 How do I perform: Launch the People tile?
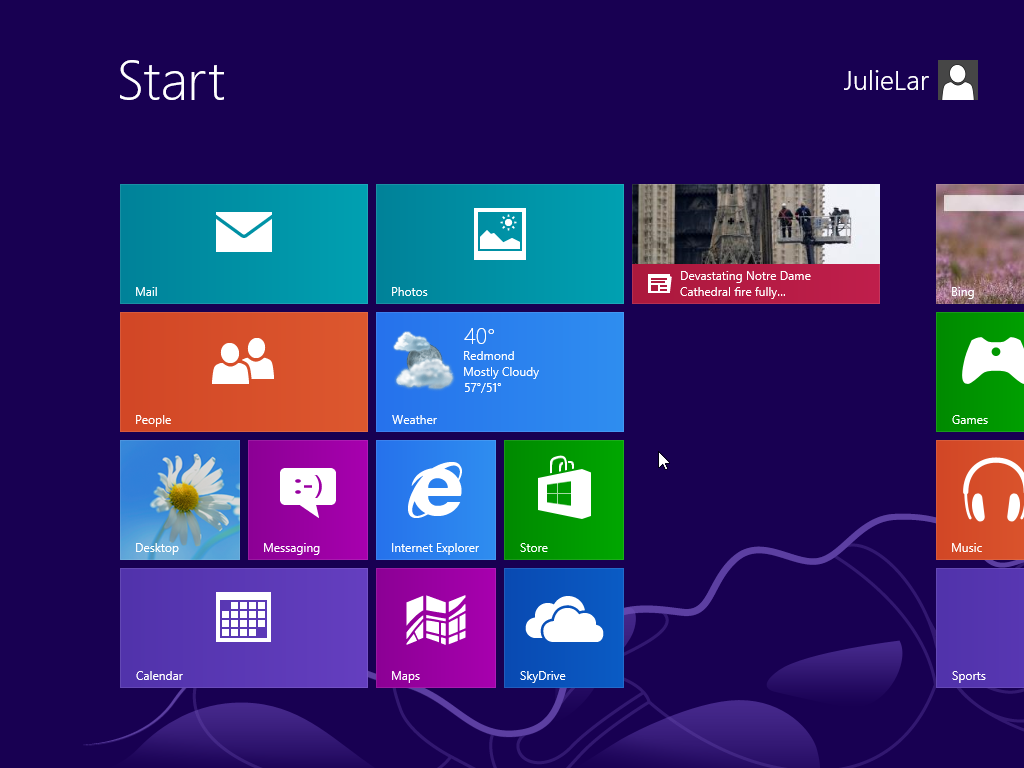[244, 372]
